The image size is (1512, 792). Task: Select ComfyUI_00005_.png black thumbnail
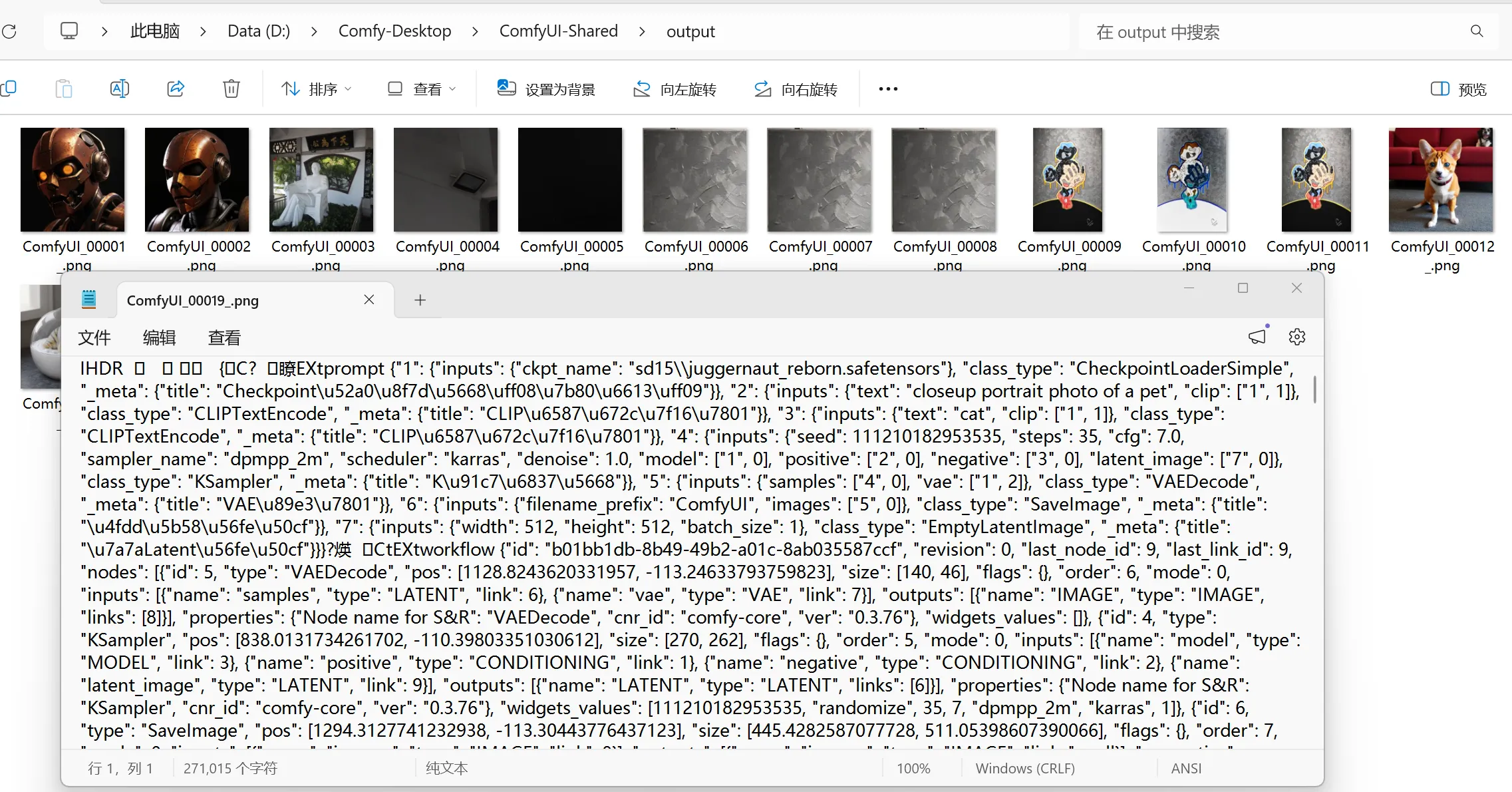click(x=570, y=180)
